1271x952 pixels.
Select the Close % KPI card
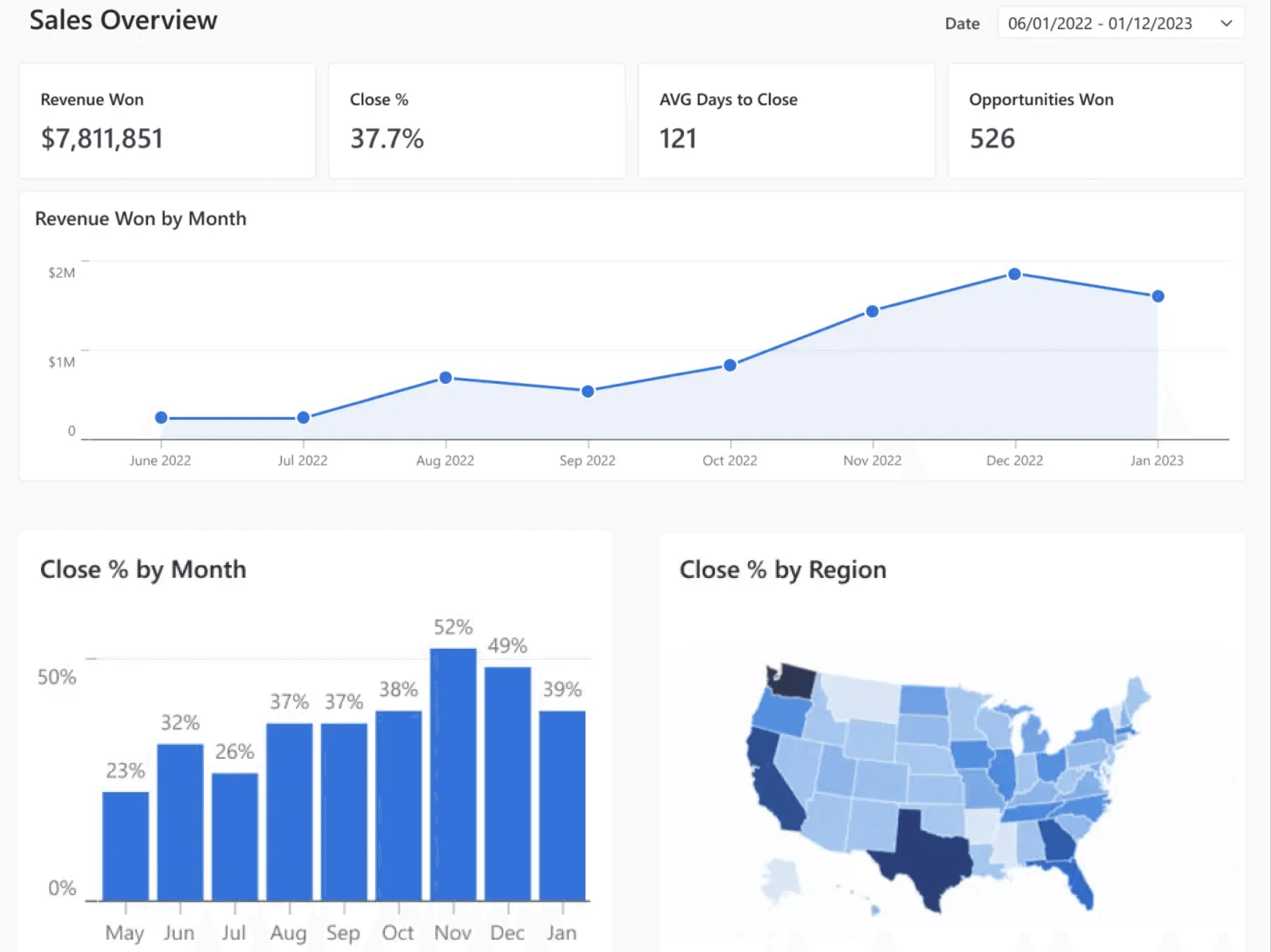pyautogui.click(x=476, y=121)
